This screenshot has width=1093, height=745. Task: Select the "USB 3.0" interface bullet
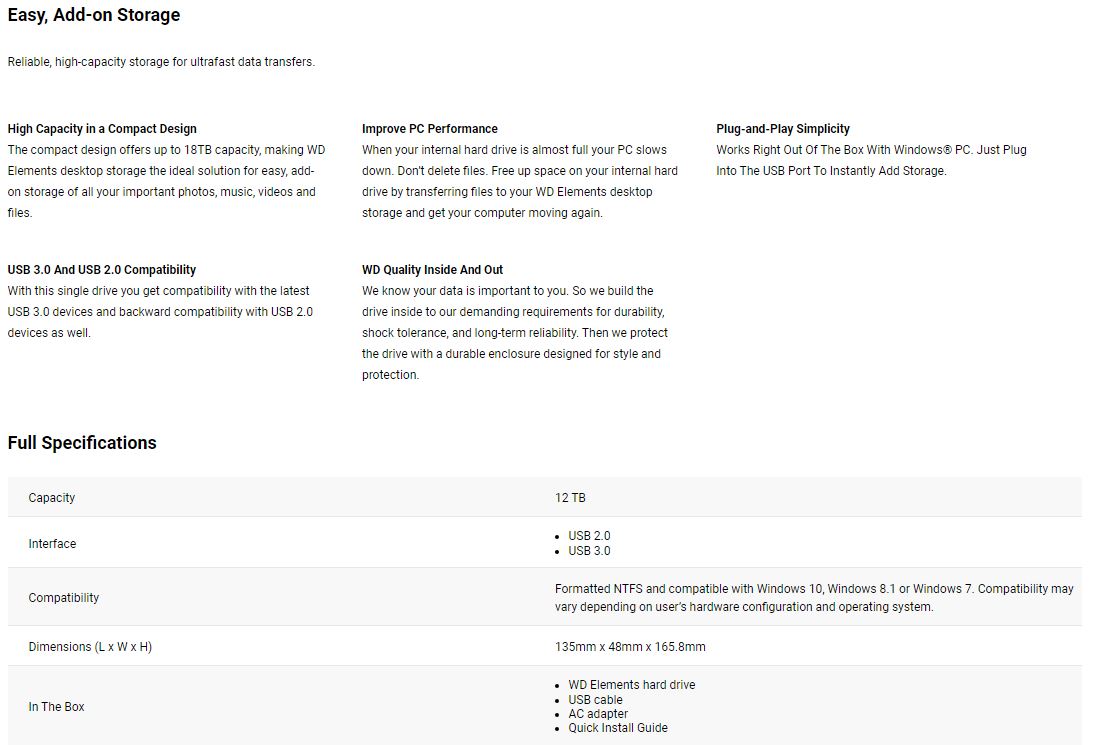pyautogui.click(x=589, y=551)
